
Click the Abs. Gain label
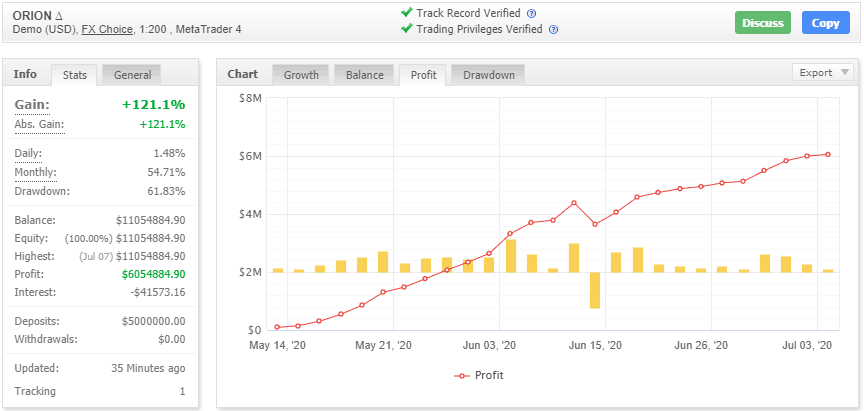coord(39,124)
